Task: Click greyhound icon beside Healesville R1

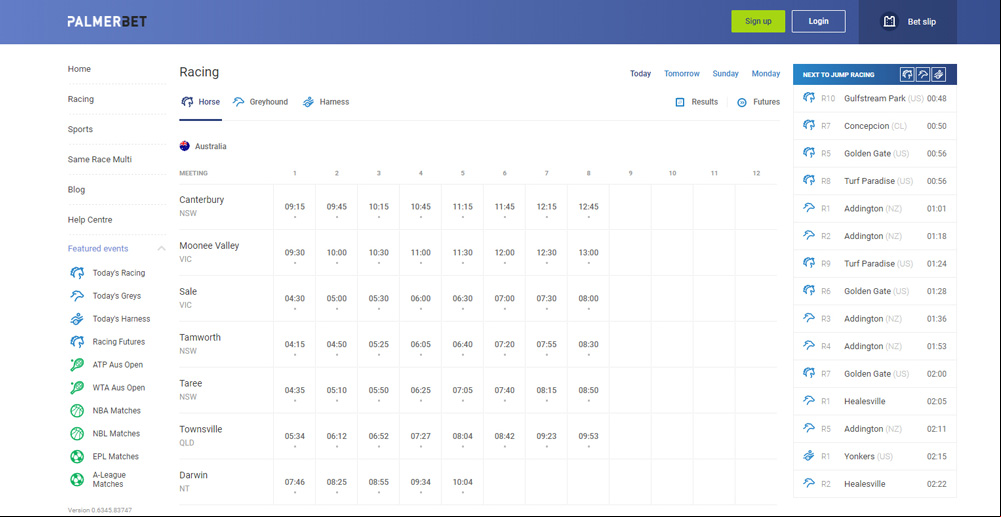Action: pyautogui.click(x=809, y=401)
